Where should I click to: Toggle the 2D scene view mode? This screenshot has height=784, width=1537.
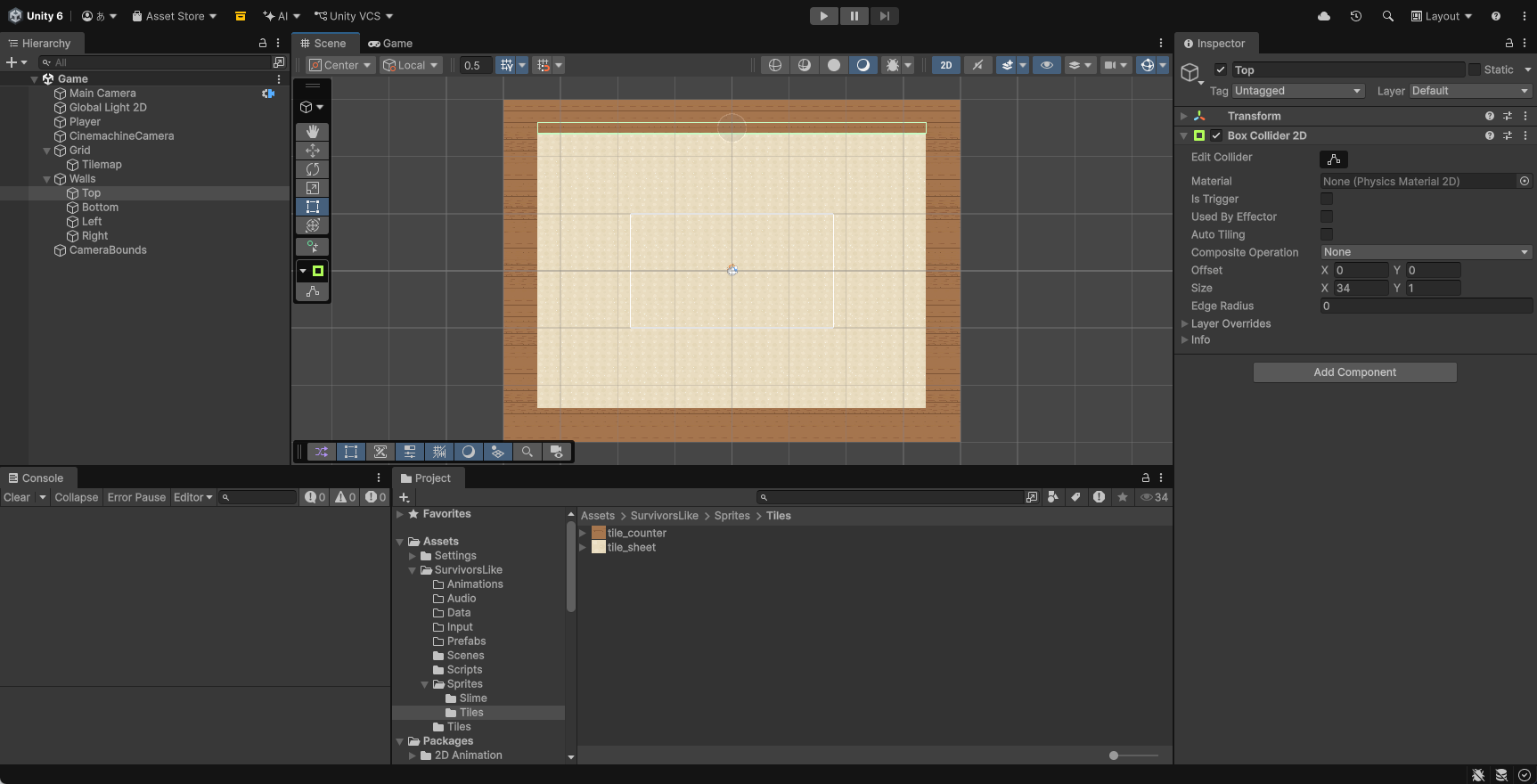(945, 65)
